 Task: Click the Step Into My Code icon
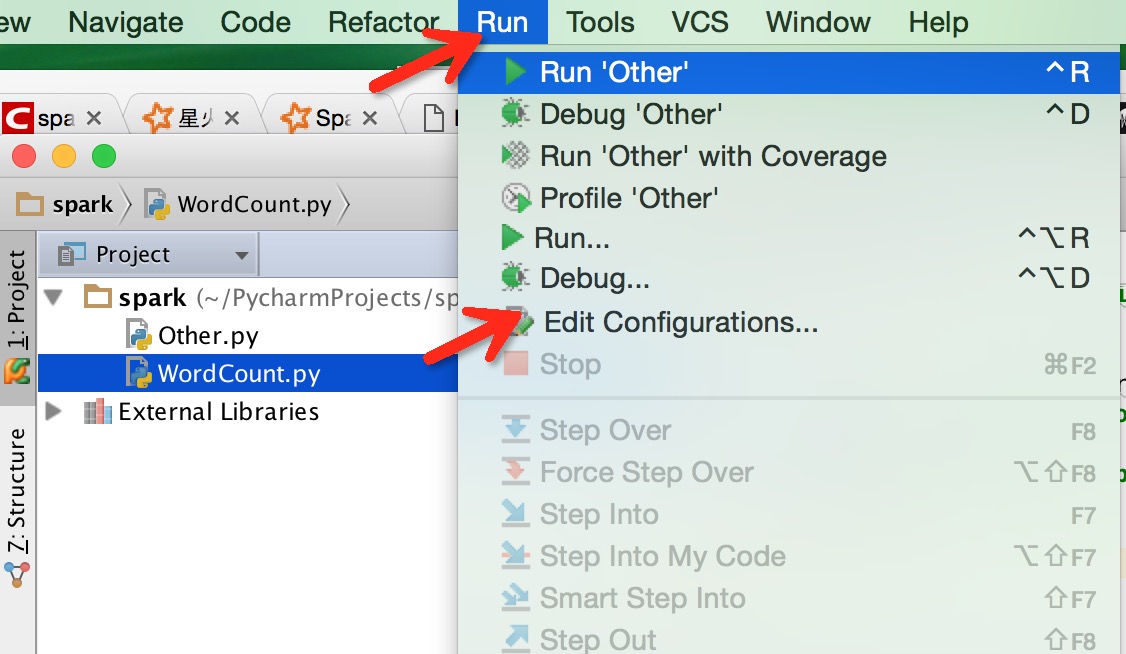(516, 555)
